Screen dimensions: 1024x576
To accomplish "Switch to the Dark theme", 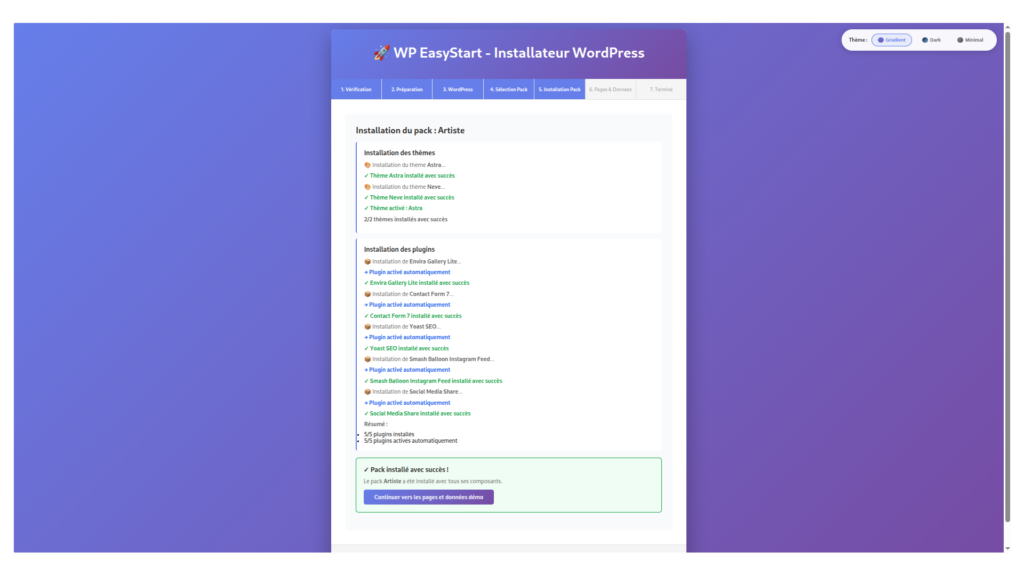I will pyautogui.click(x=931, y=40).
